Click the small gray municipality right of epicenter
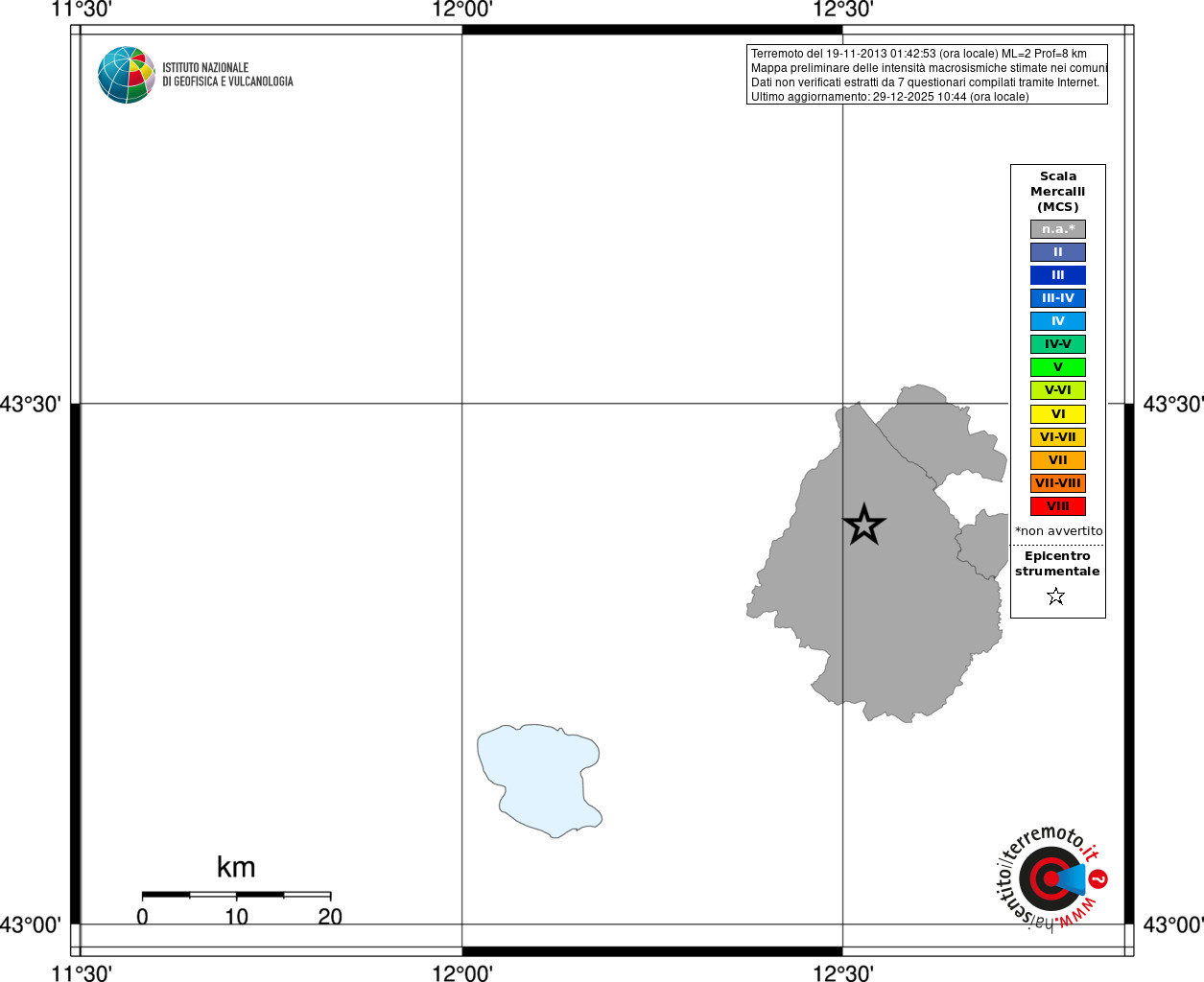 coord(982,545)
